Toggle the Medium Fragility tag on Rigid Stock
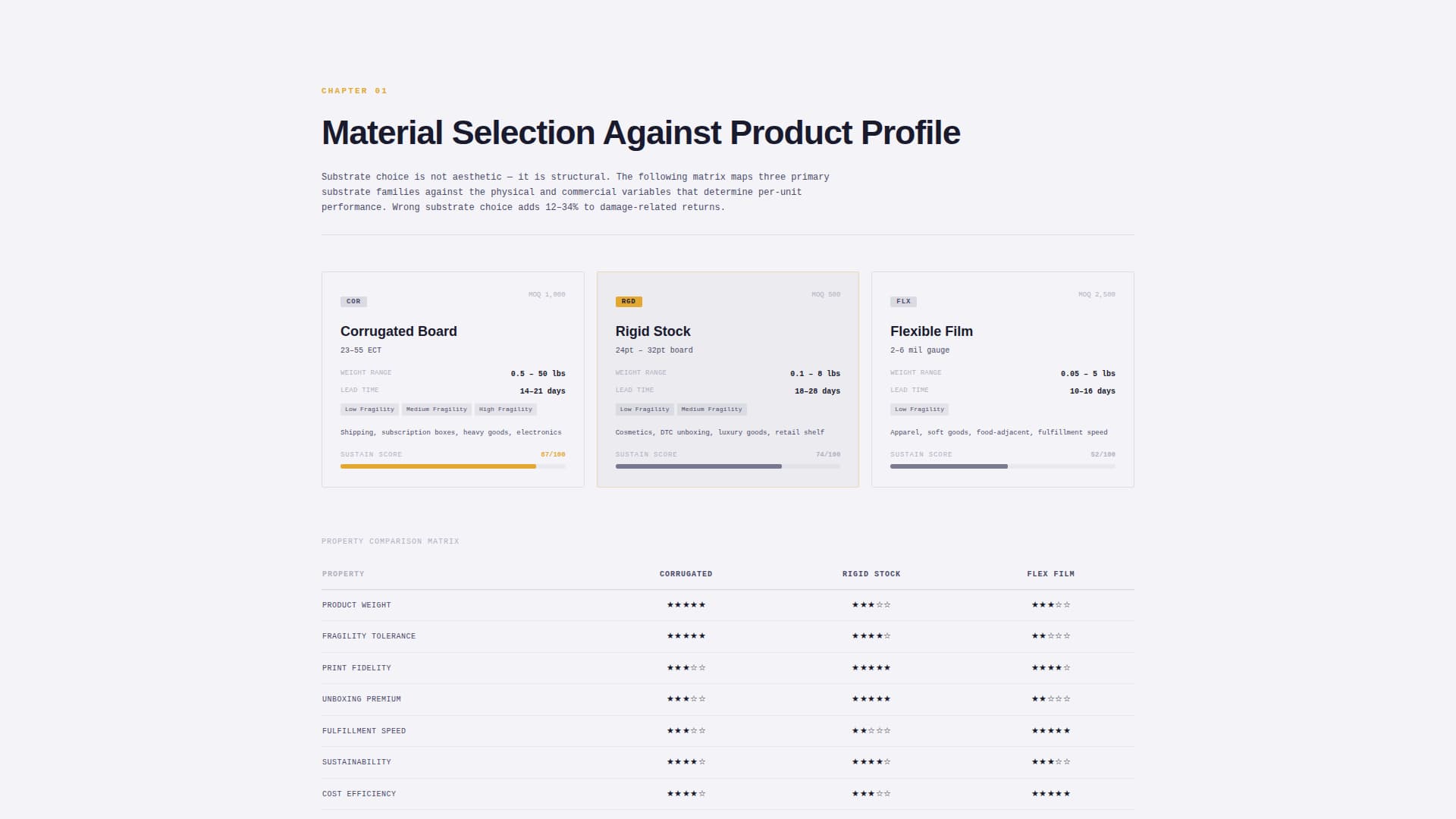Viewport: 1456px width, 819px height. [711, 409]
